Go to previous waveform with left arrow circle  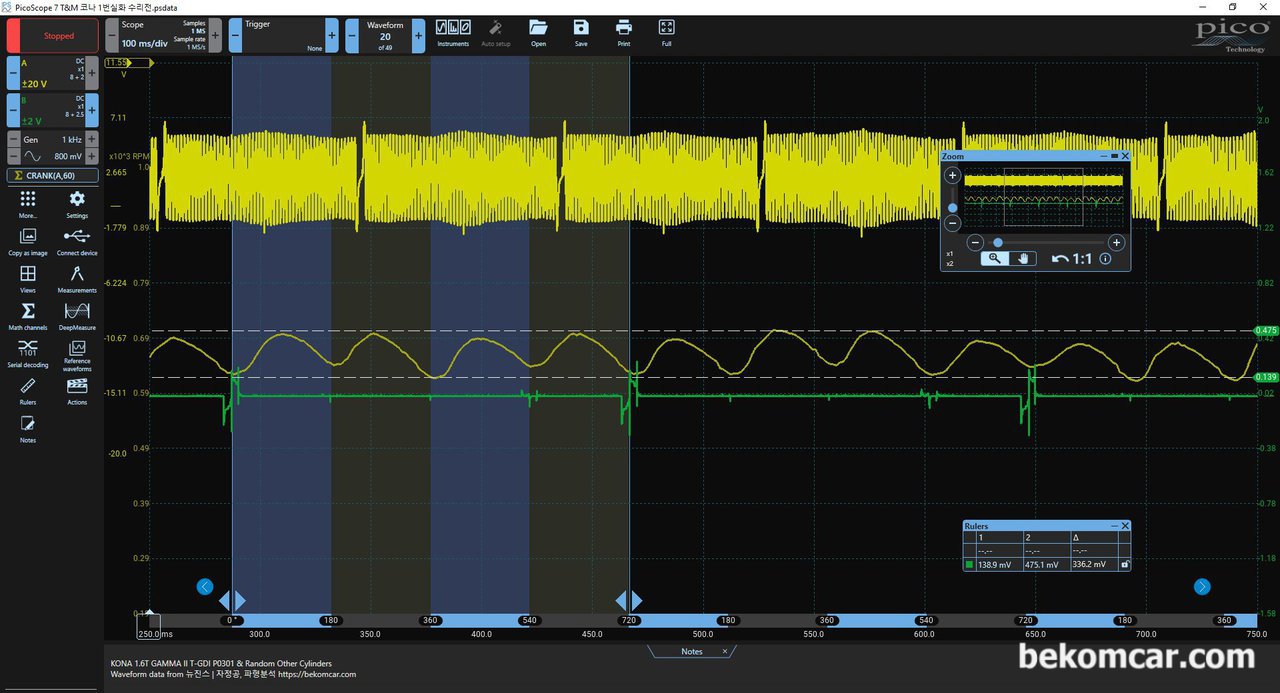[205, 587]
